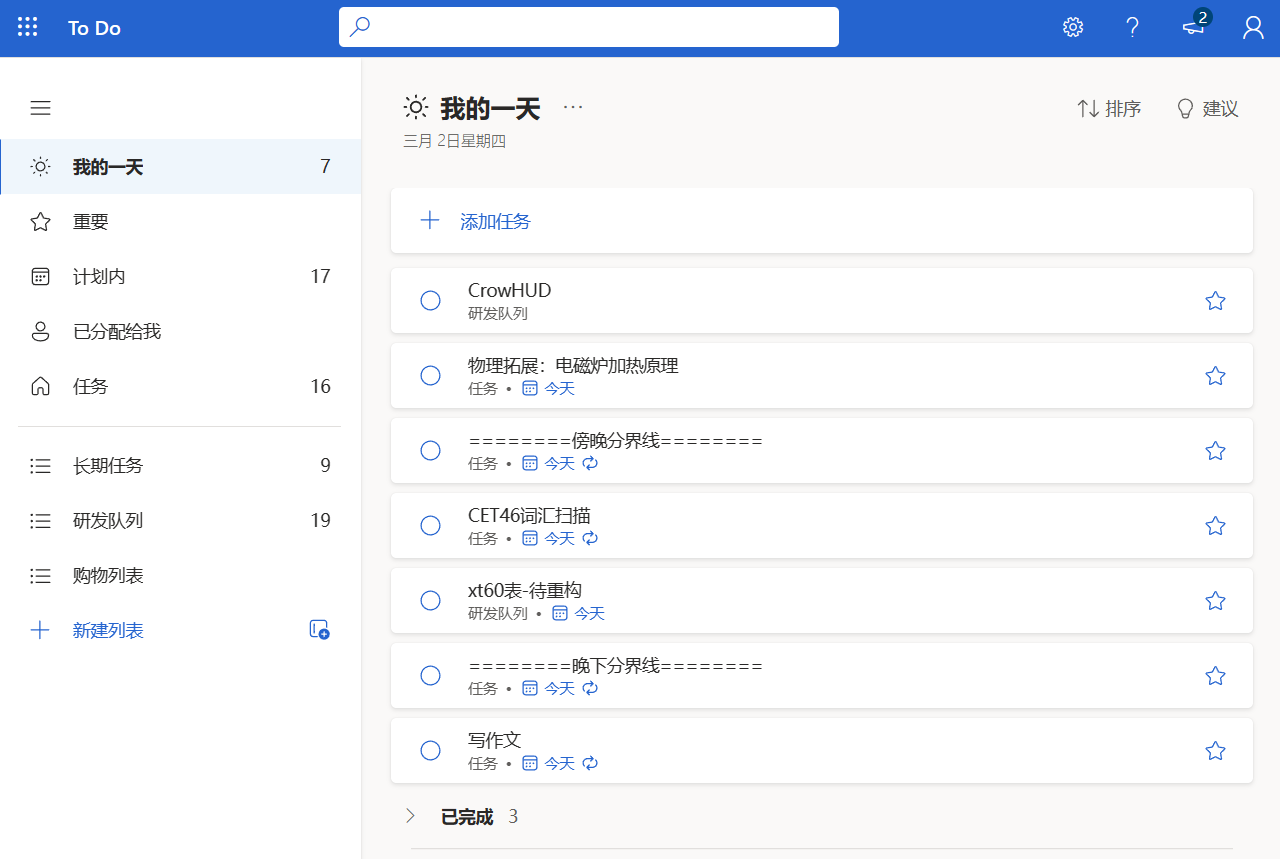Open Settings gear in the header
Image resolution: width=1280 pixels, height=859 pixels.
tap(1073, 28)
